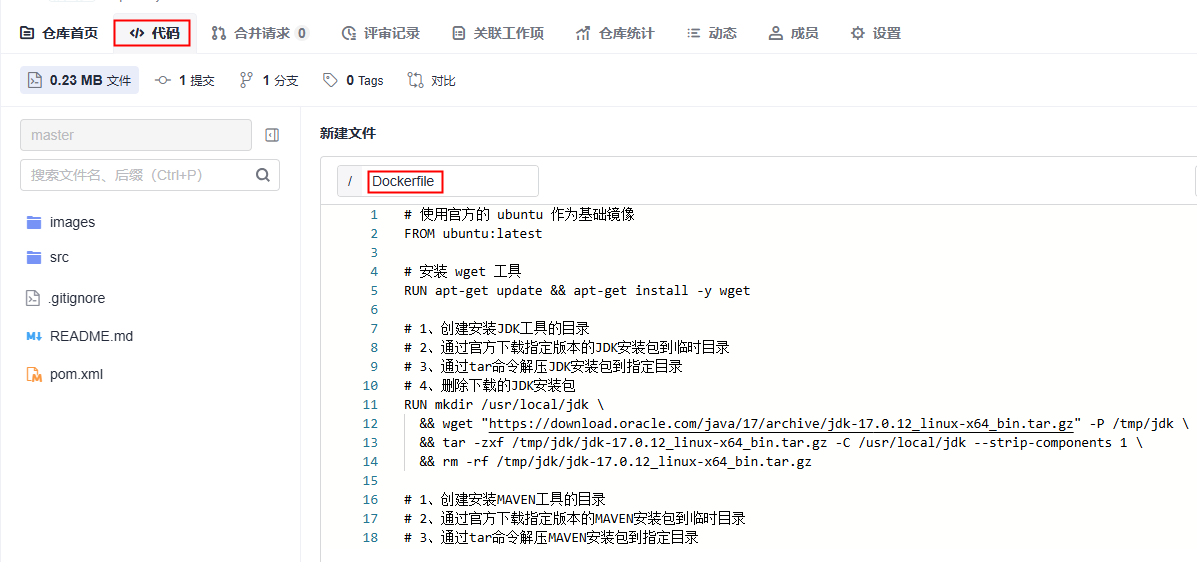This screenshot has height=562, width=1197.
Task: Click the code icon beside 代码
Action: tap(137, 33)
